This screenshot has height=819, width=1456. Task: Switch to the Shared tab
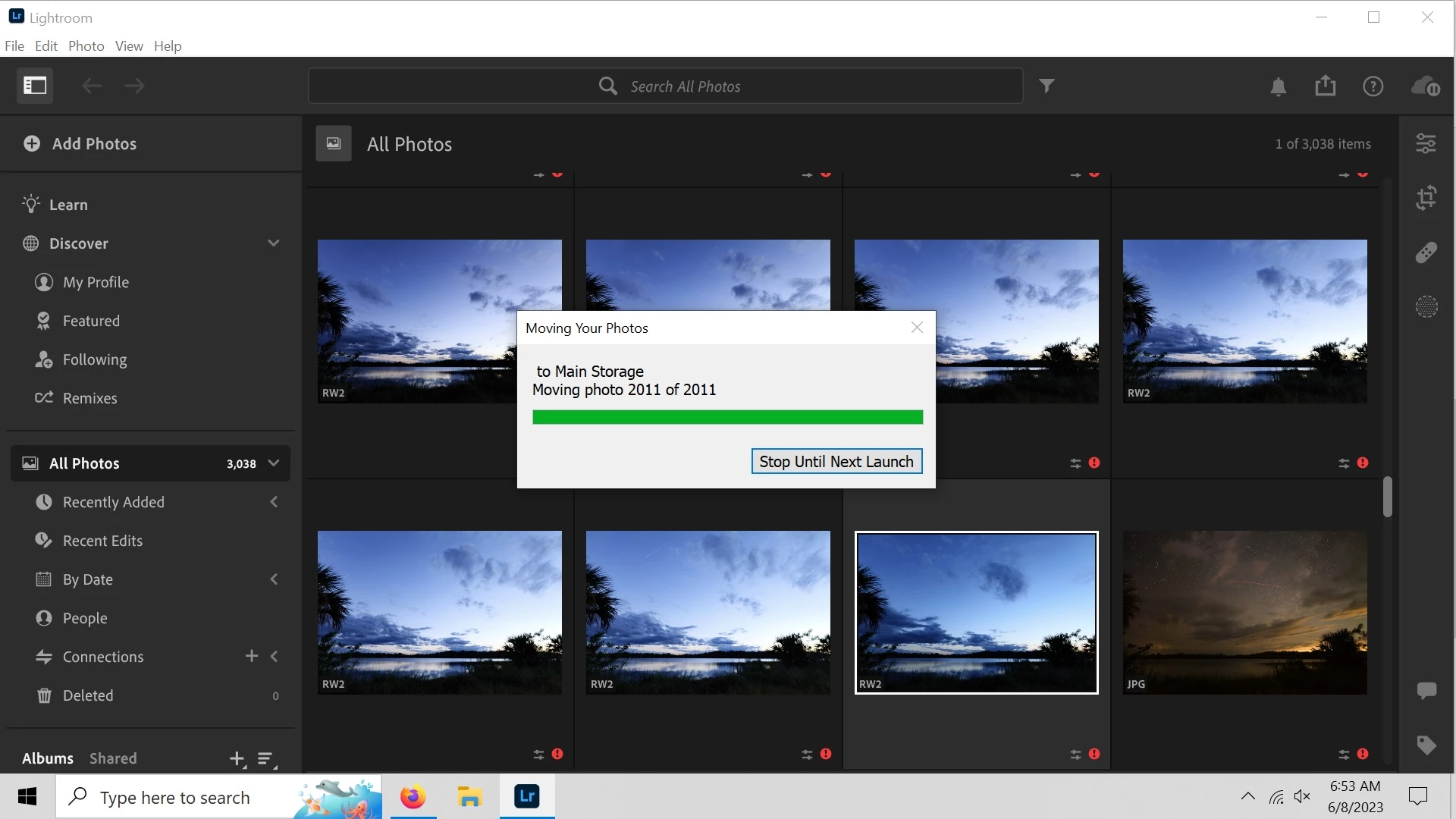point(113,758)
